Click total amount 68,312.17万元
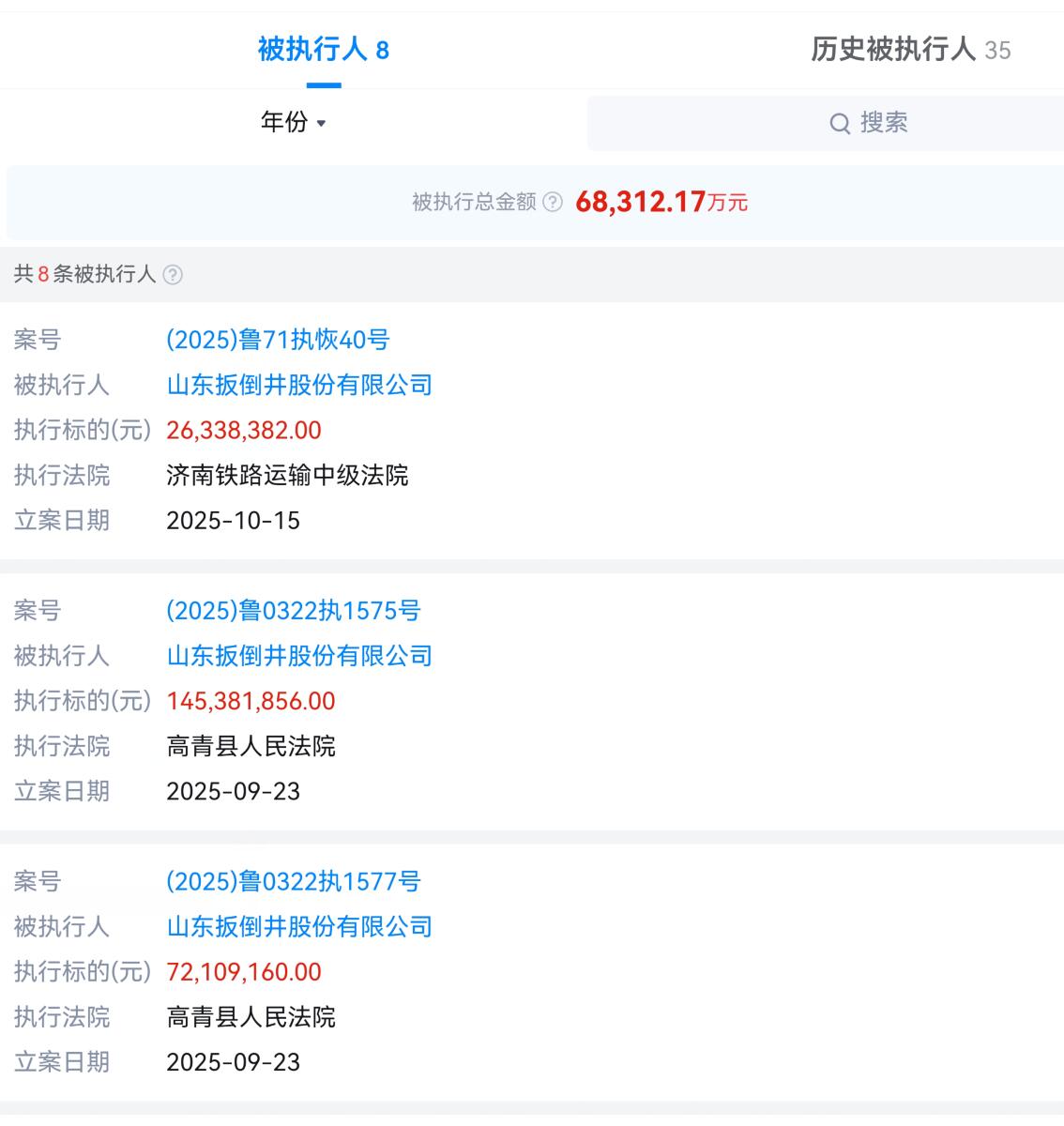Screen dimensions: 1064x1126 [661, 202]
